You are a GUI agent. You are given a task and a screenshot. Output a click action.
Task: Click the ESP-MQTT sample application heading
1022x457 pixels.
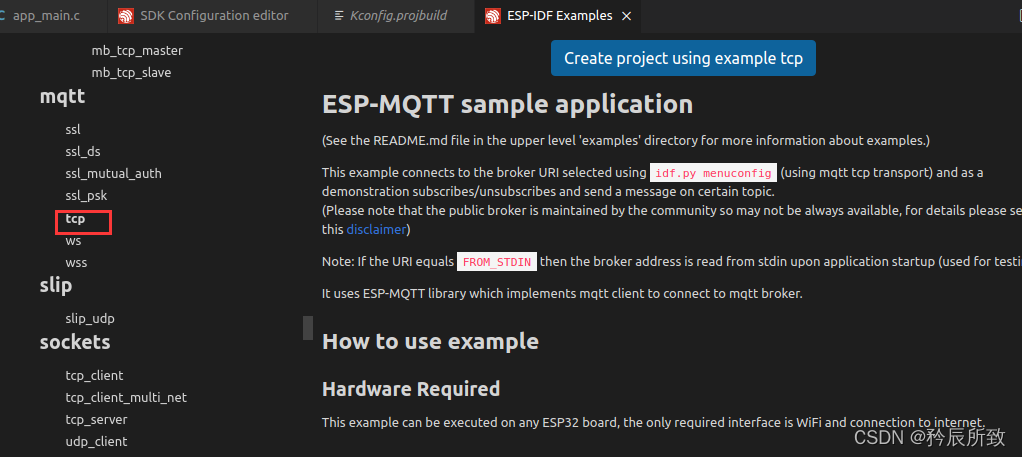coord(508,104)
